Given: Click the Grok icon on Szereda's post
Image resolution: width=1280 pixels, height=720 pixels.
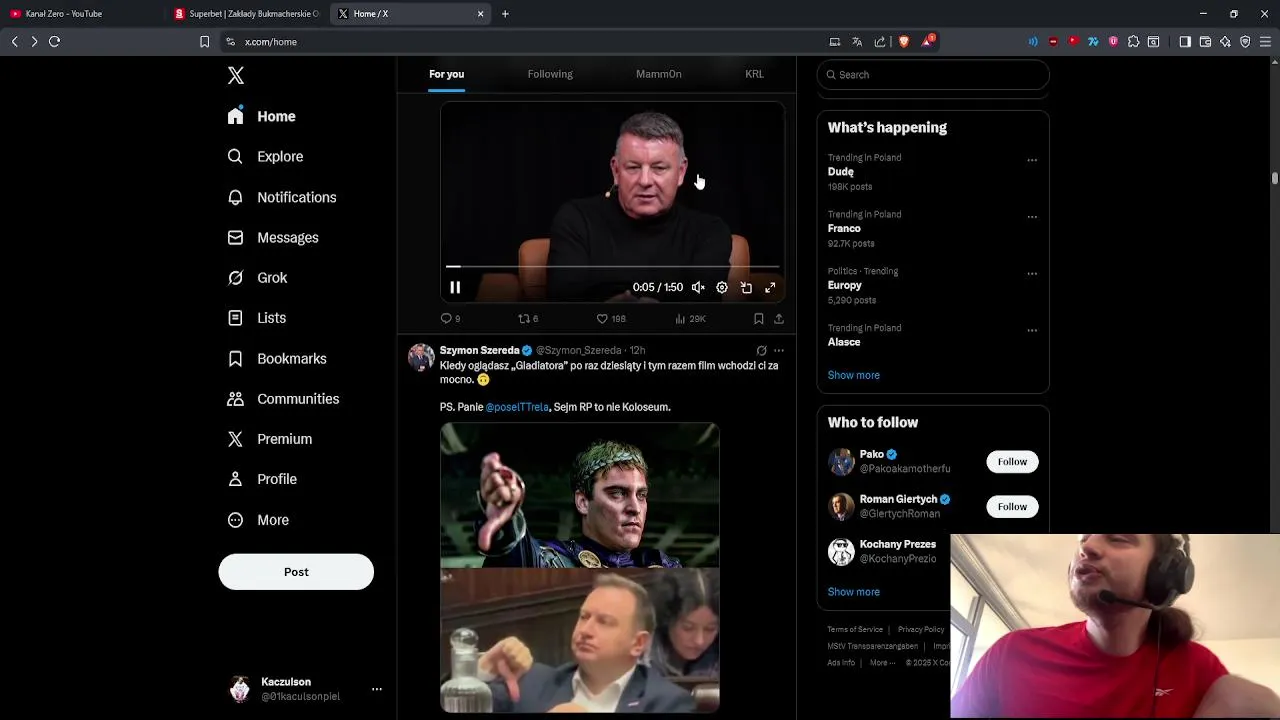Looking at the screenshot, I should click(x=761, y=350).
